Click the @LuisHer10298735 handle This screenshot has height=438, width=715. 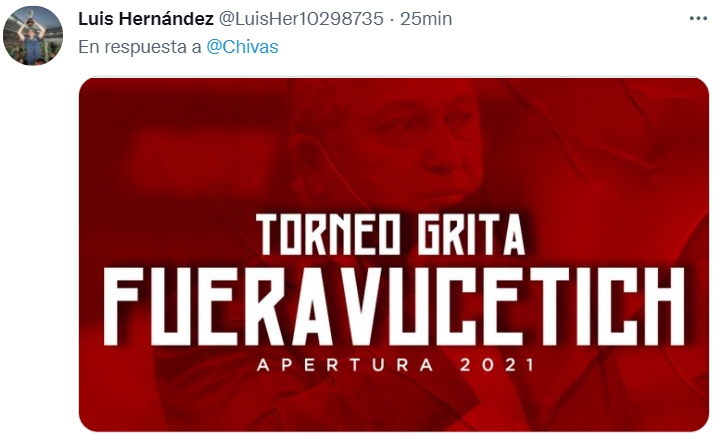[301, 19]
